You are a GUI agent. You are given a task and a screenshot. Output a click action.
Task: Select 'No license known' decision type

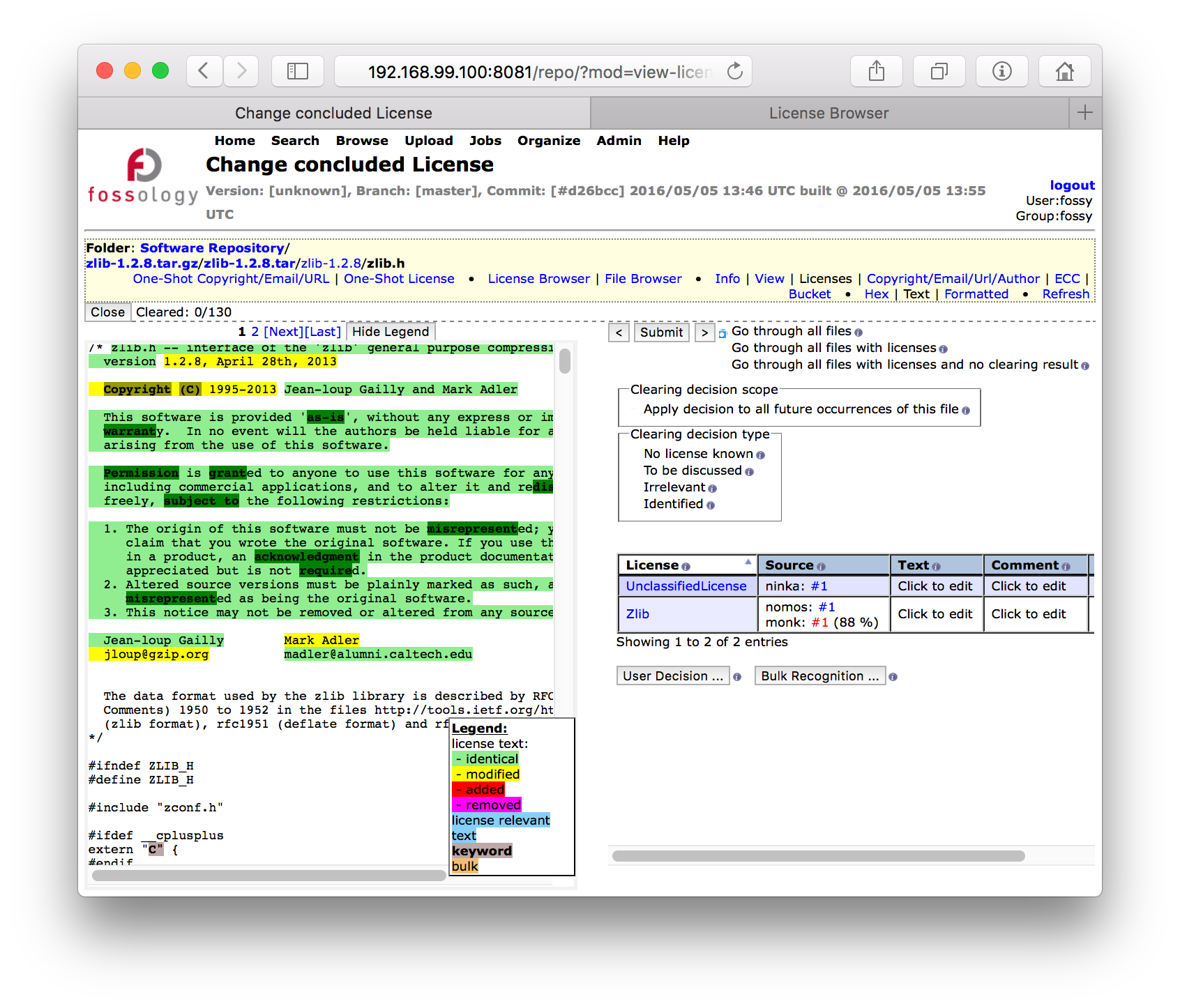698,454
